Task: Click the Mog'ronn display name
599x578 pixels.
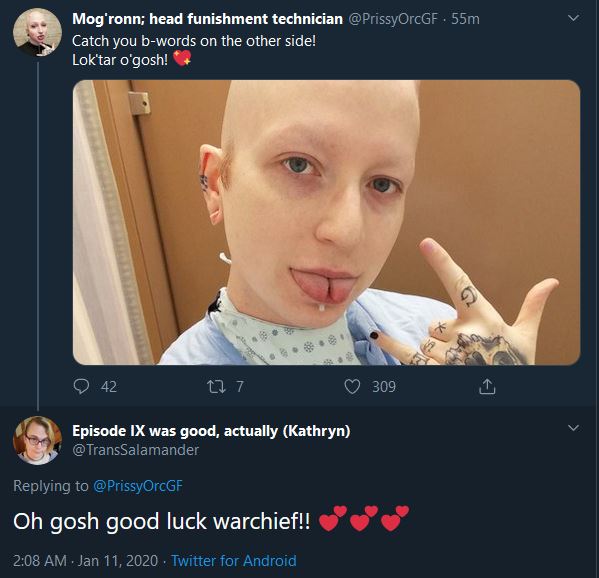Action: [207, 19]
